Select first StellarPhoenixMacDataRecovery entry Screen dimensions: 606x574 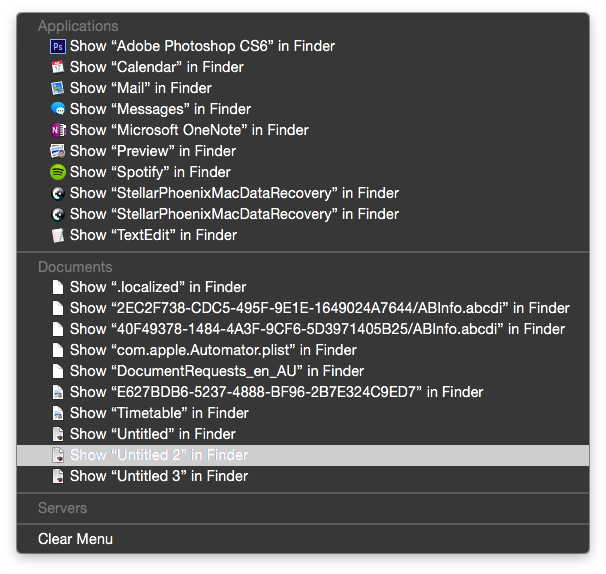pyautogui.click(x=303, y=193)
